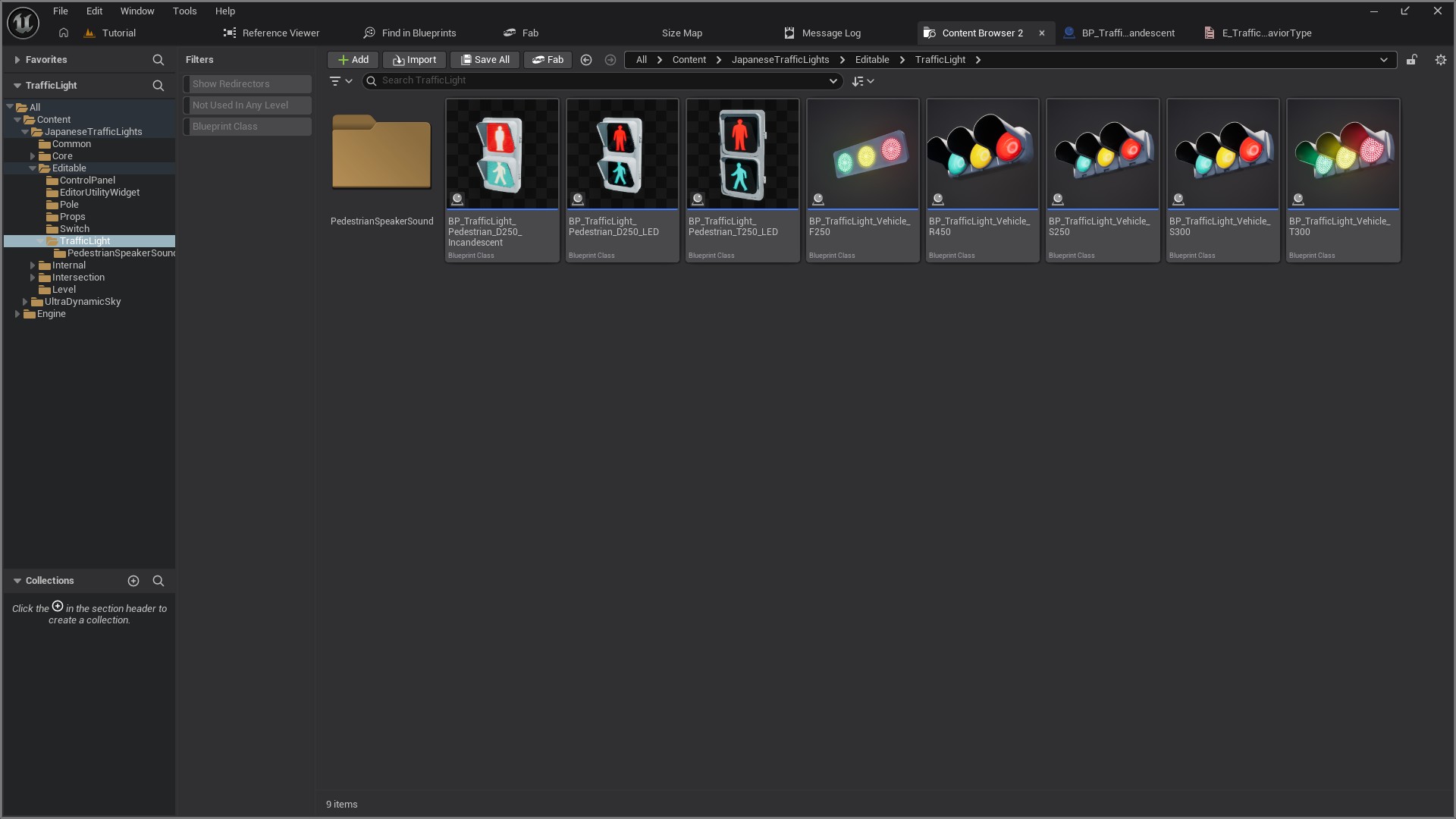Switch to the Reference Viewer tab
Viewport: 1456px width, 819px height.
click(x=271, y=33)
